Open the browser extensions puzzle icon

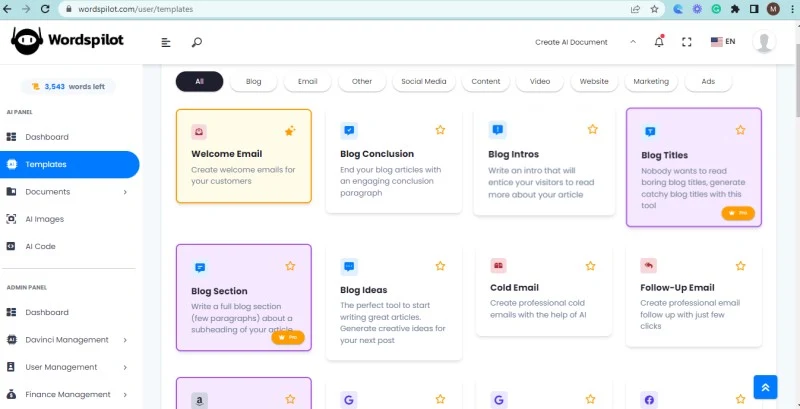pyautogui.click(x=735, y=9)
